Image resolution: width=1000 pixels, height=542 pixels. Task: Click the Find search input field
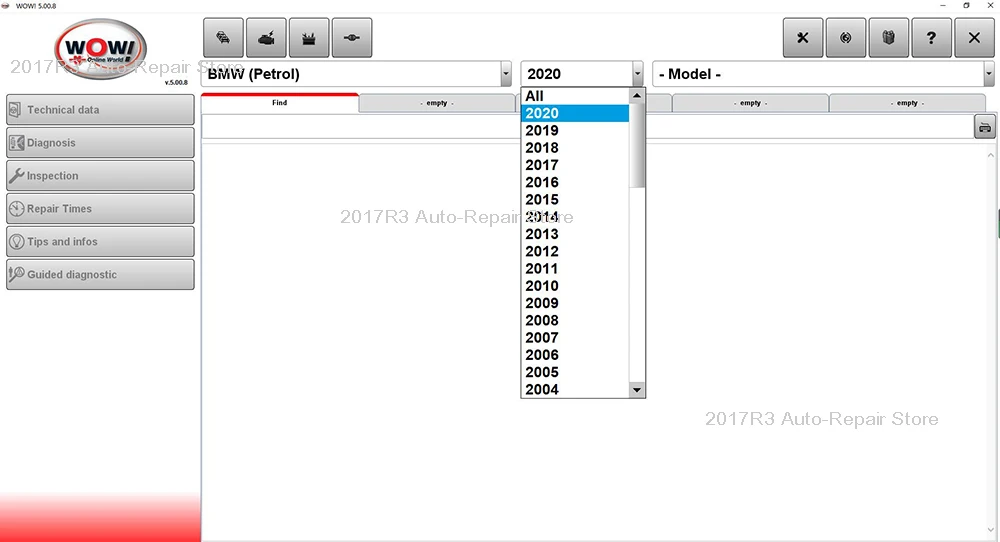pyautogui.click(x=587, y=127)
